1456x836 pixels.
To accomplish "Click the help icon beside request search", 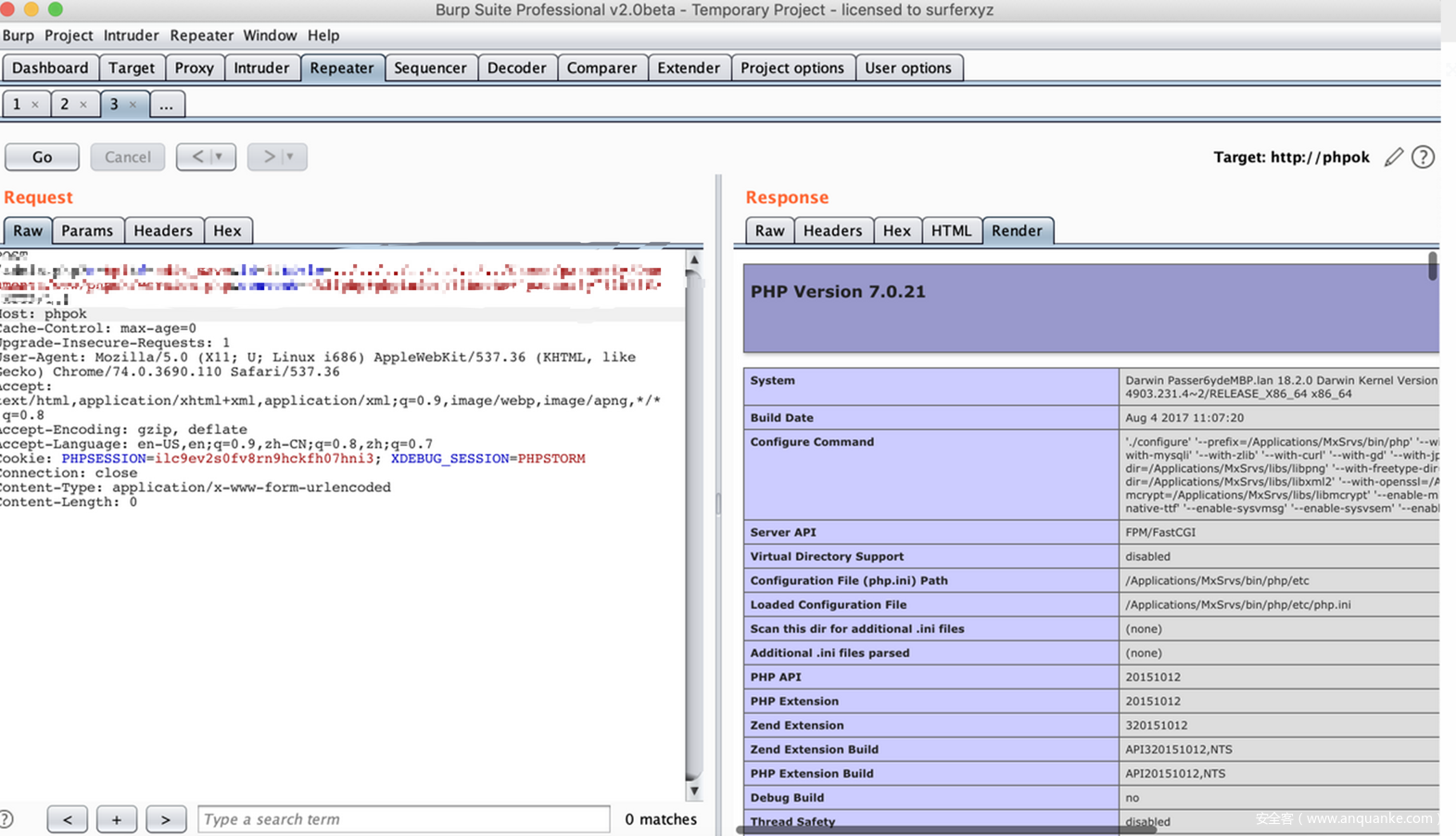I will point(6,818).
